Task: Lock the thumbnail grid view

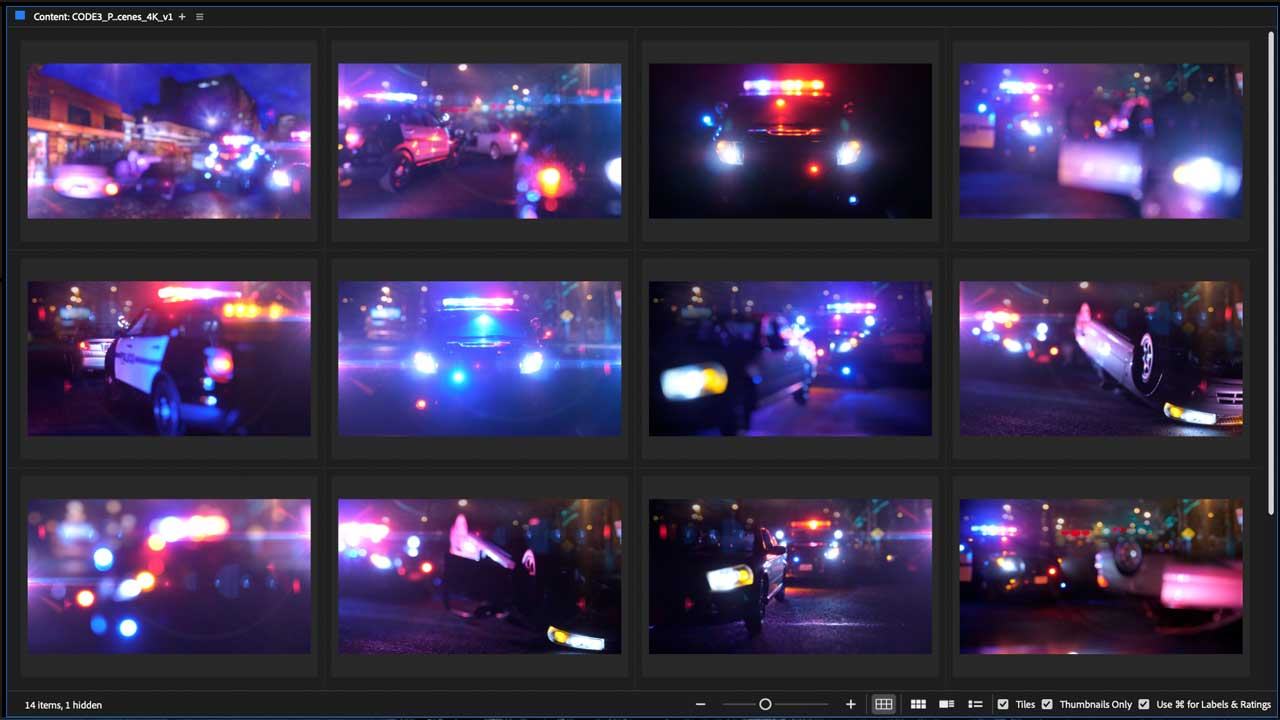Action: 883,705
